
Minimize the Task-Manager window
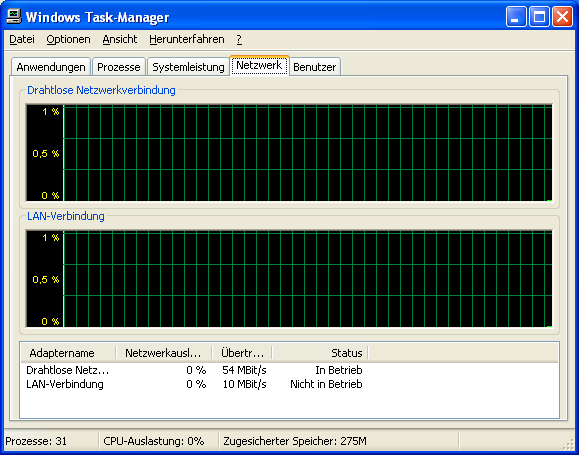click(516, 17)
